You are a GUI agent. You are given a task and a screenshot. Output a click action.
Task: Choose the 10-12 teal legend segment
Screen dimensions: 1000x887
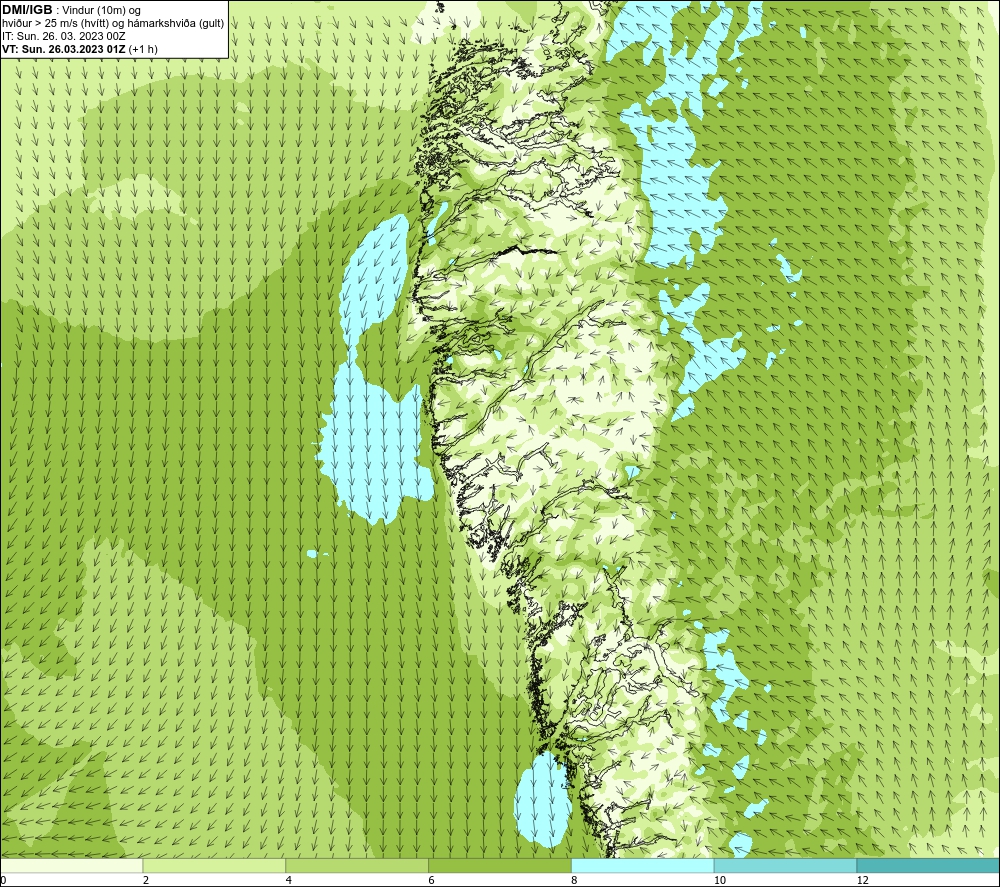click(786, 865)
